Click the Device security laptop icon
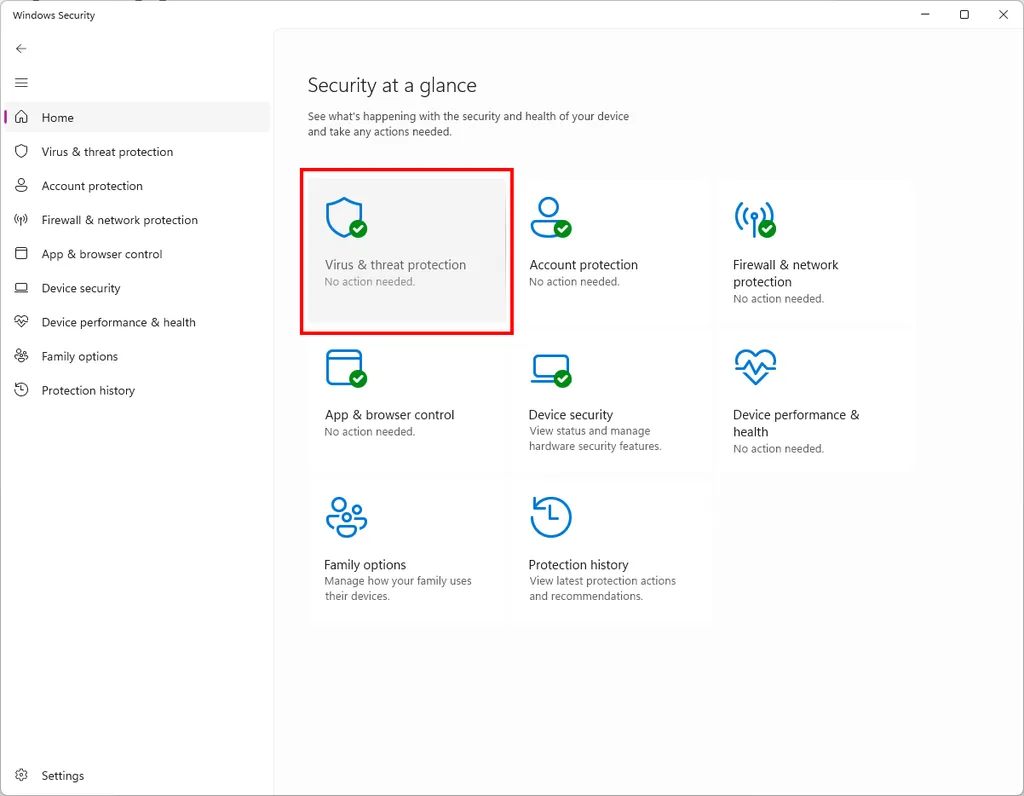 point(551,366)
